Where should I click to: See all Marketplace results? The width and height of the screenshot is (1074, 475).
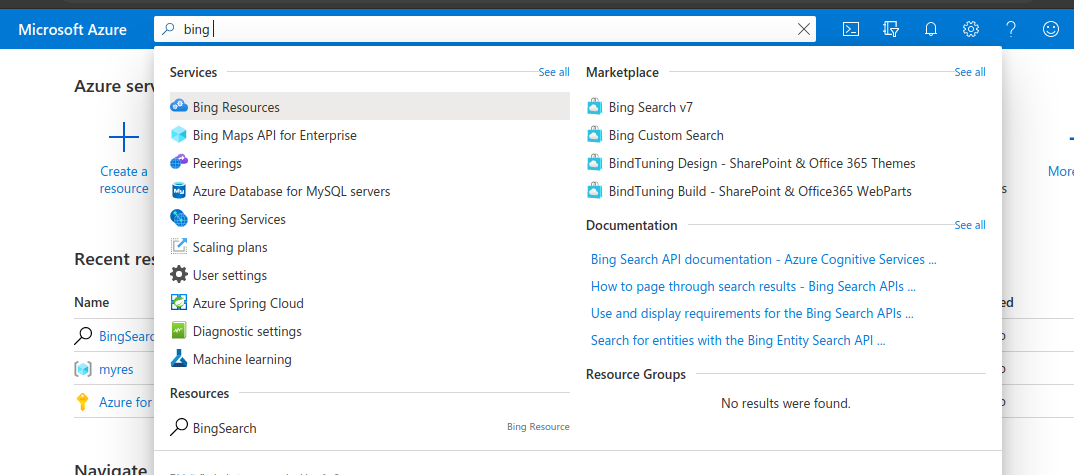pyautogui.click(x=970, y=72)
